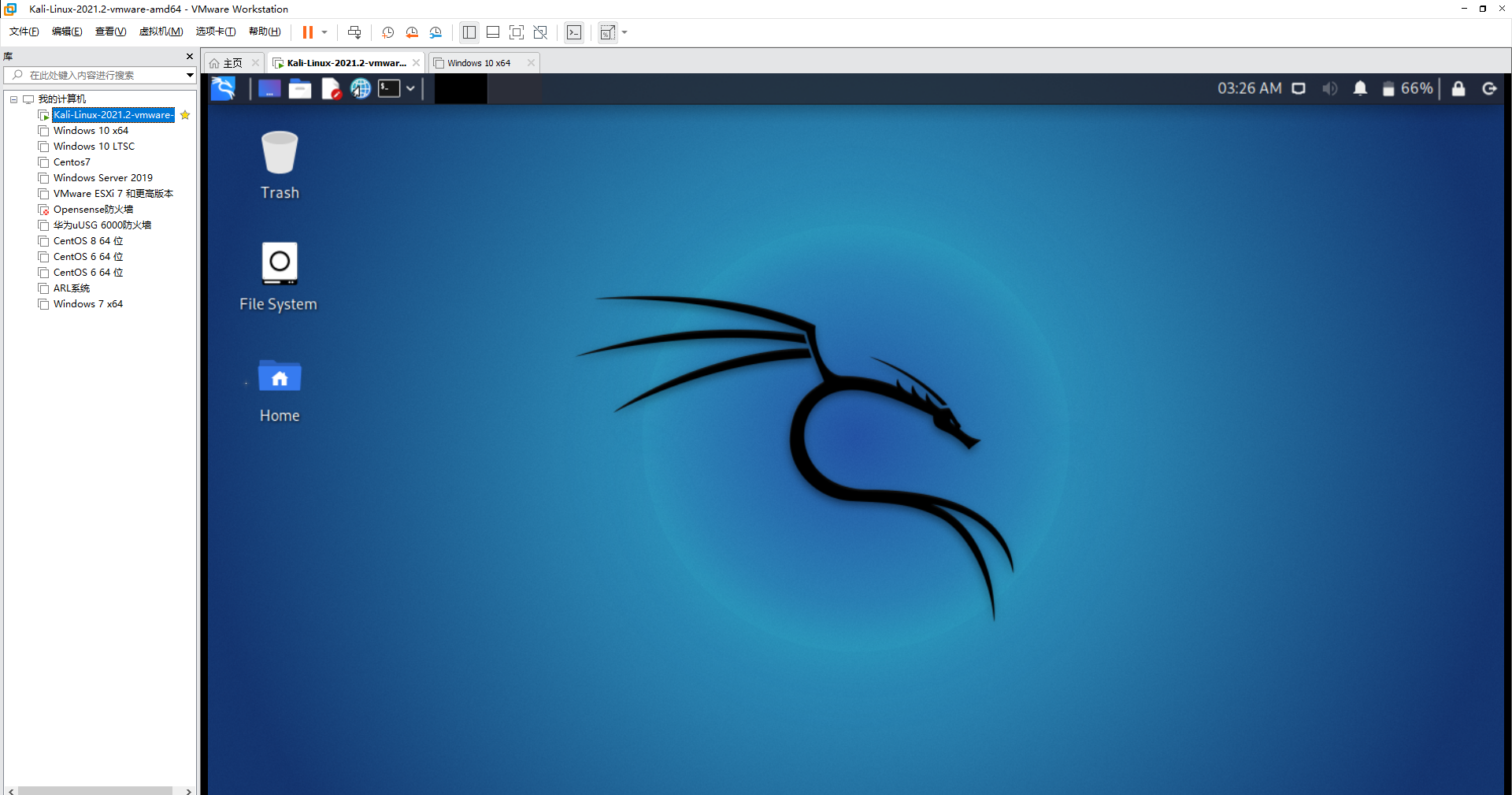Viewport: 1512px width, 795px height.
Task: Toggle Unity mode icon
Action: point(540,32)
